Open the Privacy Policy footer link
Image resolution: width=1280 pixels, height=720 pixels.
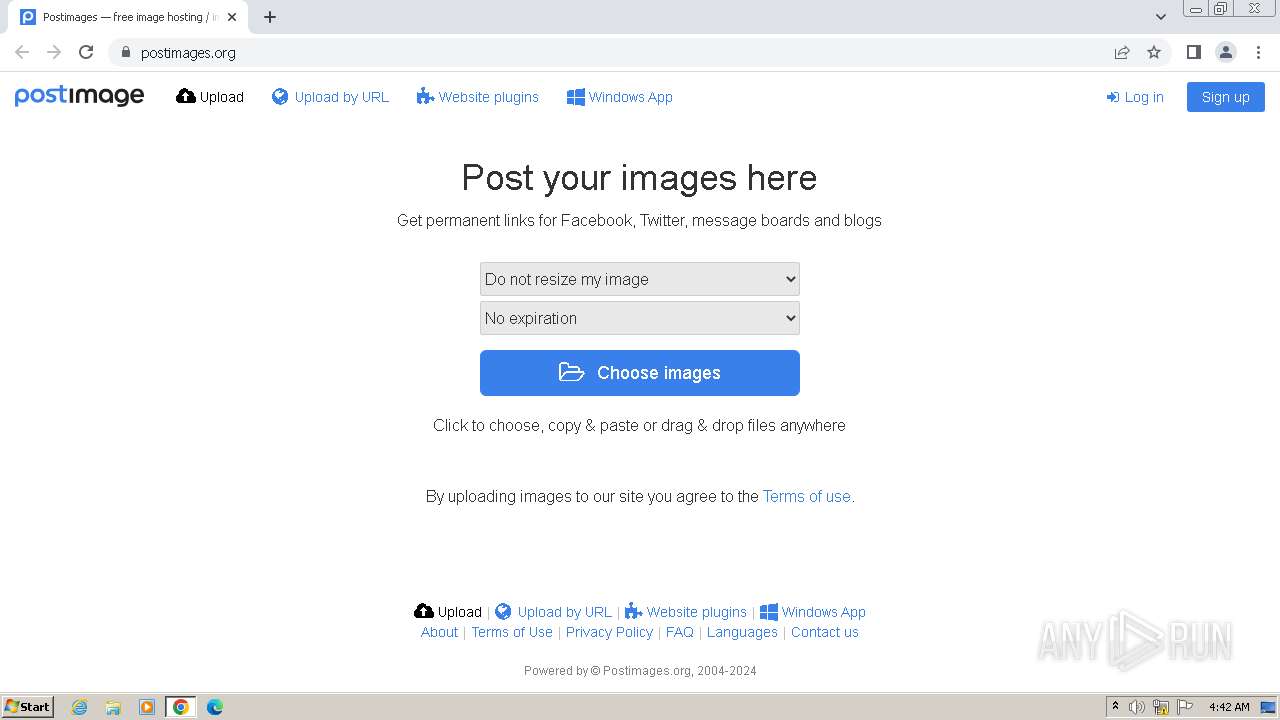pyautogui.click(x=609, y=632)
